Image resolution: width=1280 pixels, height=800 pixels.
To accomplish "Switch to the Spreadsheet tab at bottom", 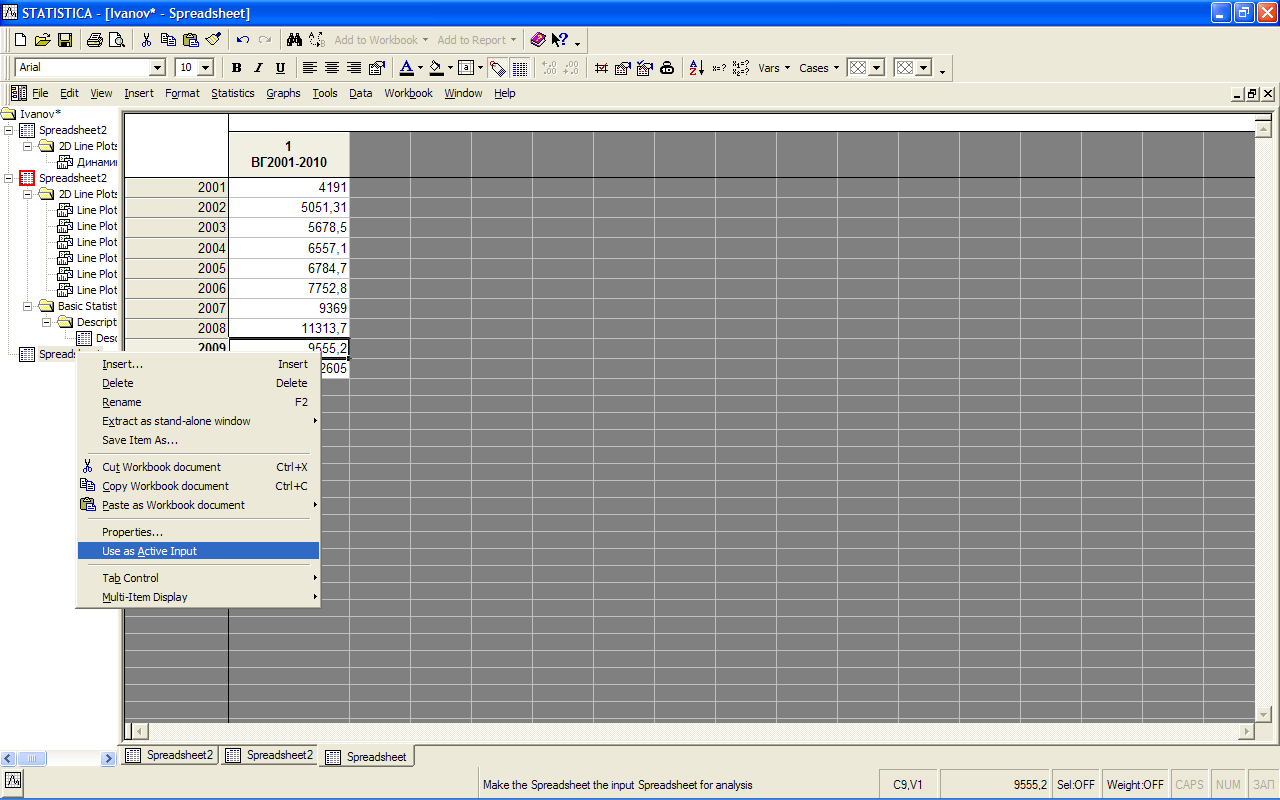I will point(366,757).
